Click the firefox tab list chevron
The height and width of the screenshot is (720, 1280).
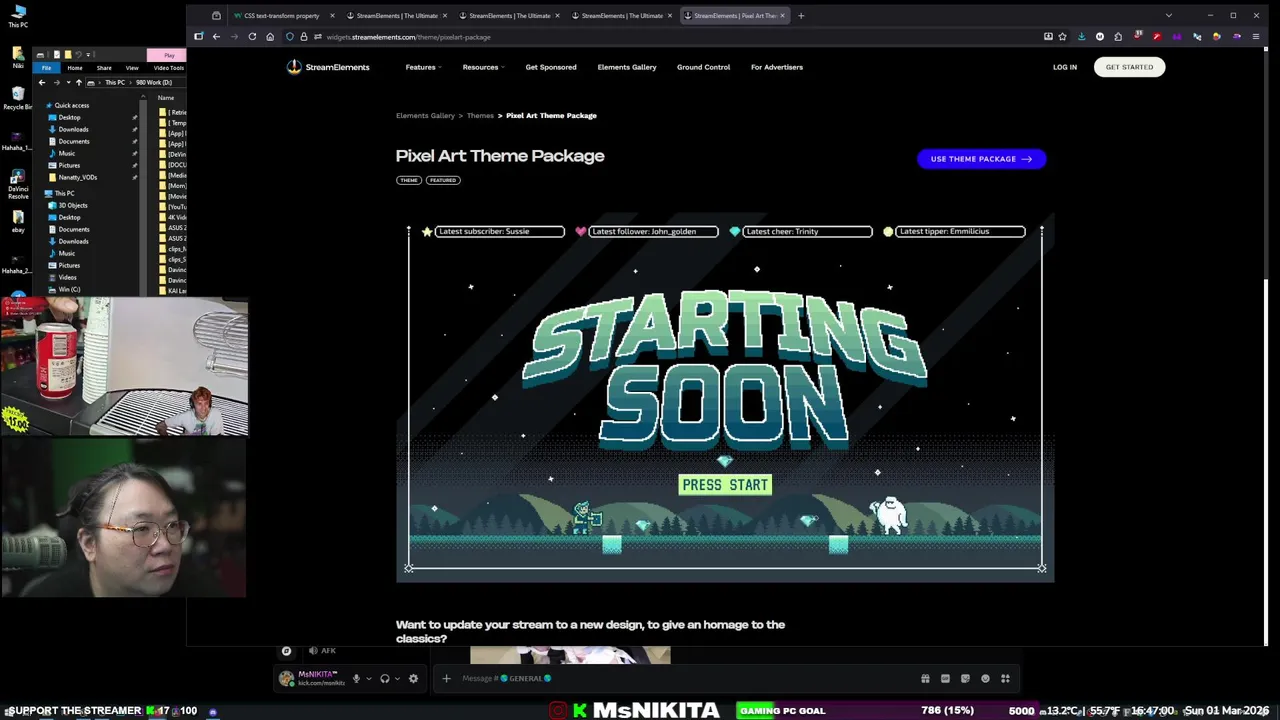(x=1168, y=15)
